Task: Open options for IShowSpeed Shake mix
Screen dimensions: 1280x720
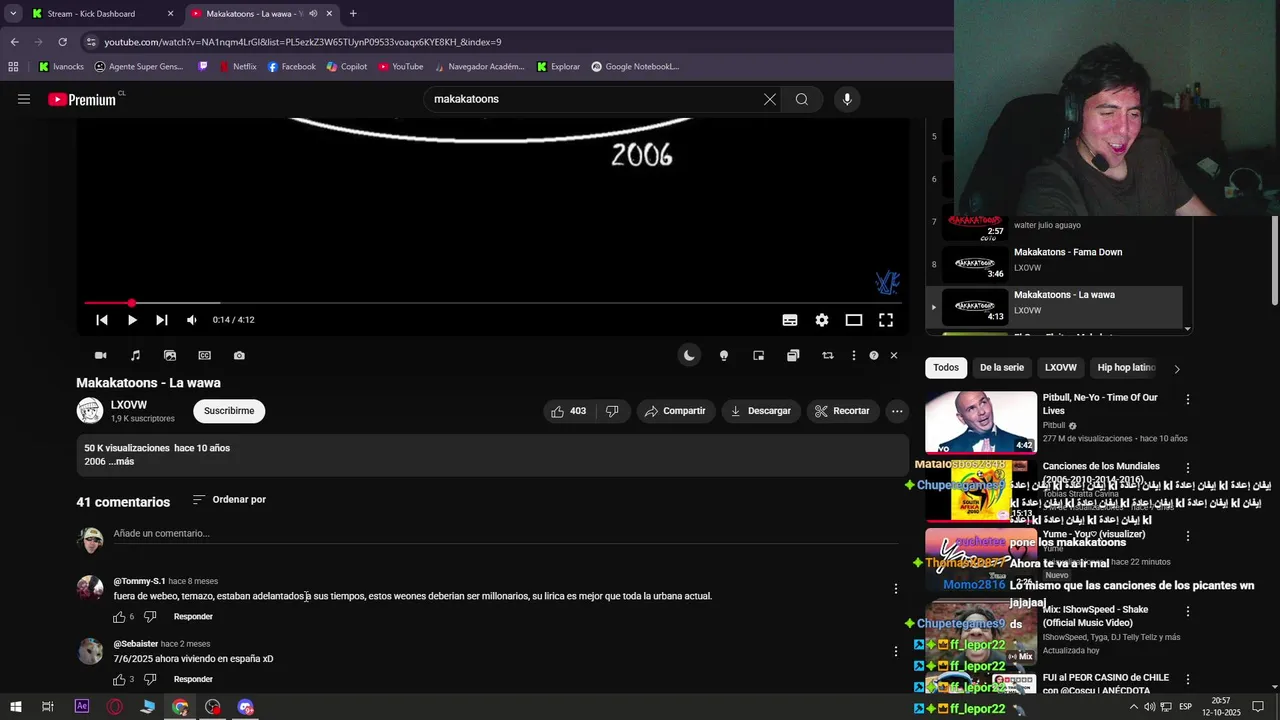Action: click(1188, 611)
